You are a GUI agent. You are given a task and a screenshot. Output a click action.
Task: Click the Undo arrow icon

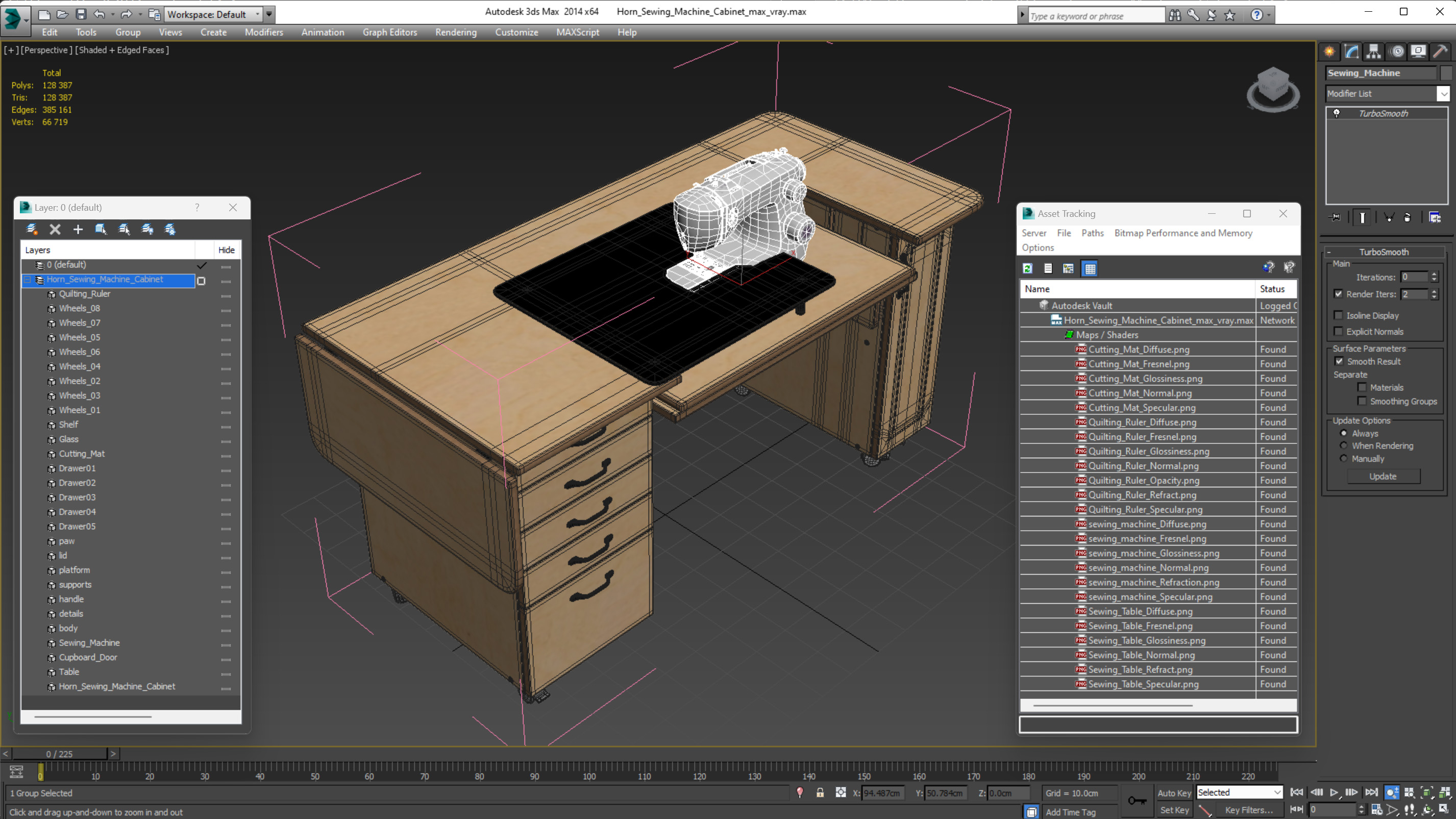[99, 14]
